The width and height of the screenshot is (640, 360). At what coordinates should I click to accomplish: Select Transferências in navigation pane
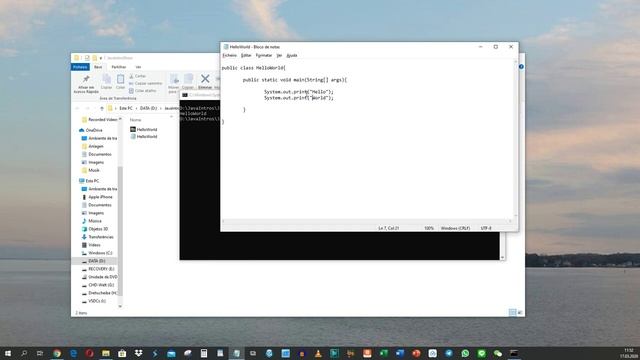98,237
